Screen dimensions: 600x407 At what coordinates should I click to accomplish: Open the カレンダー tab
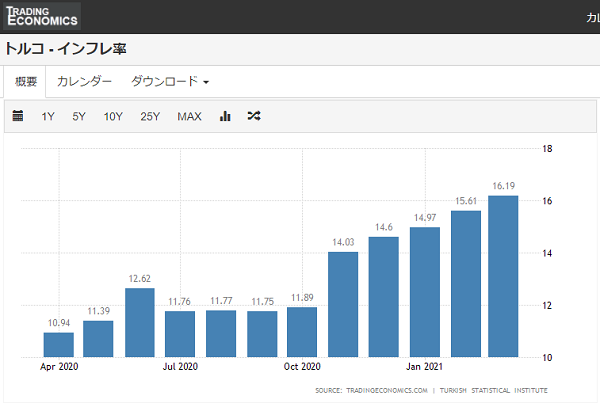[x=84, y=81]
